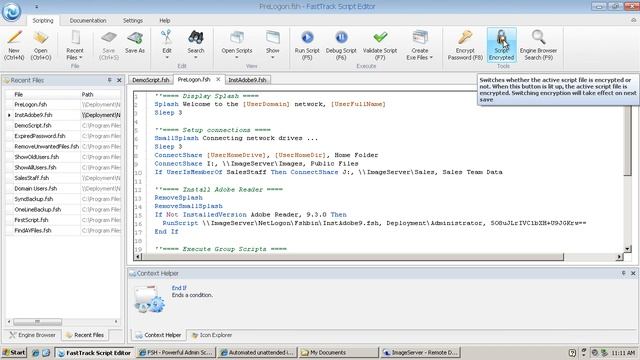Screen dimensions: 640x360
Task: Click the Path column header
Action: (x=100, y=94)
